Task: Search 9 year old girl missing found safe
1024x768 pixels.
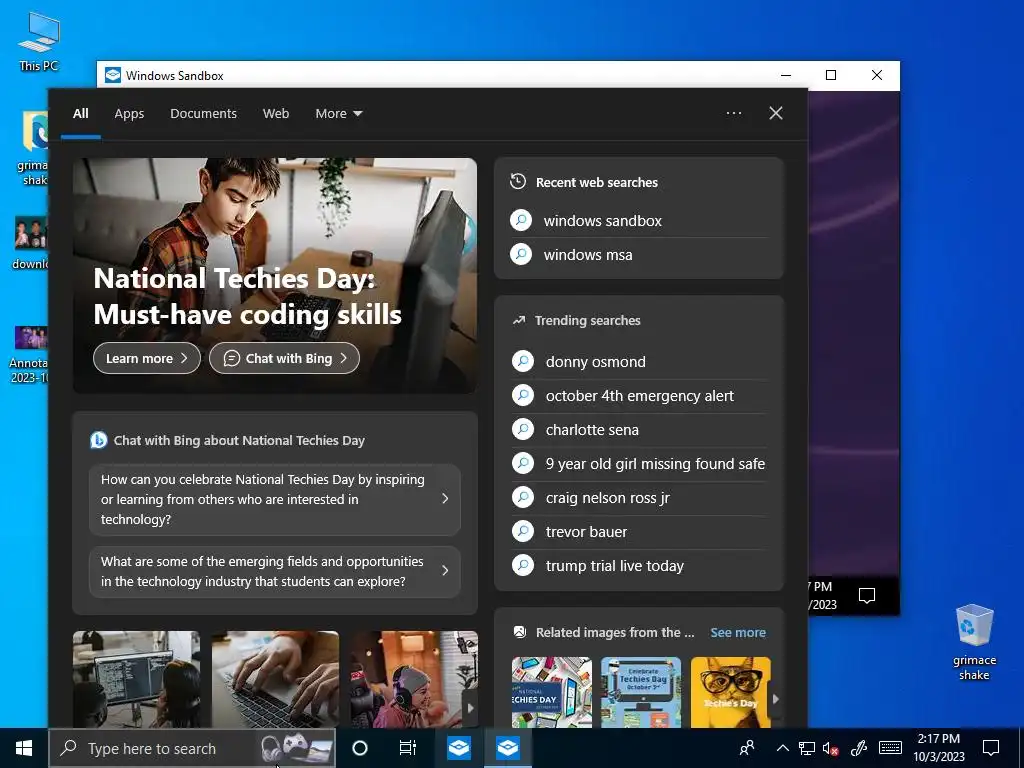Action: (x=639, y=464)
